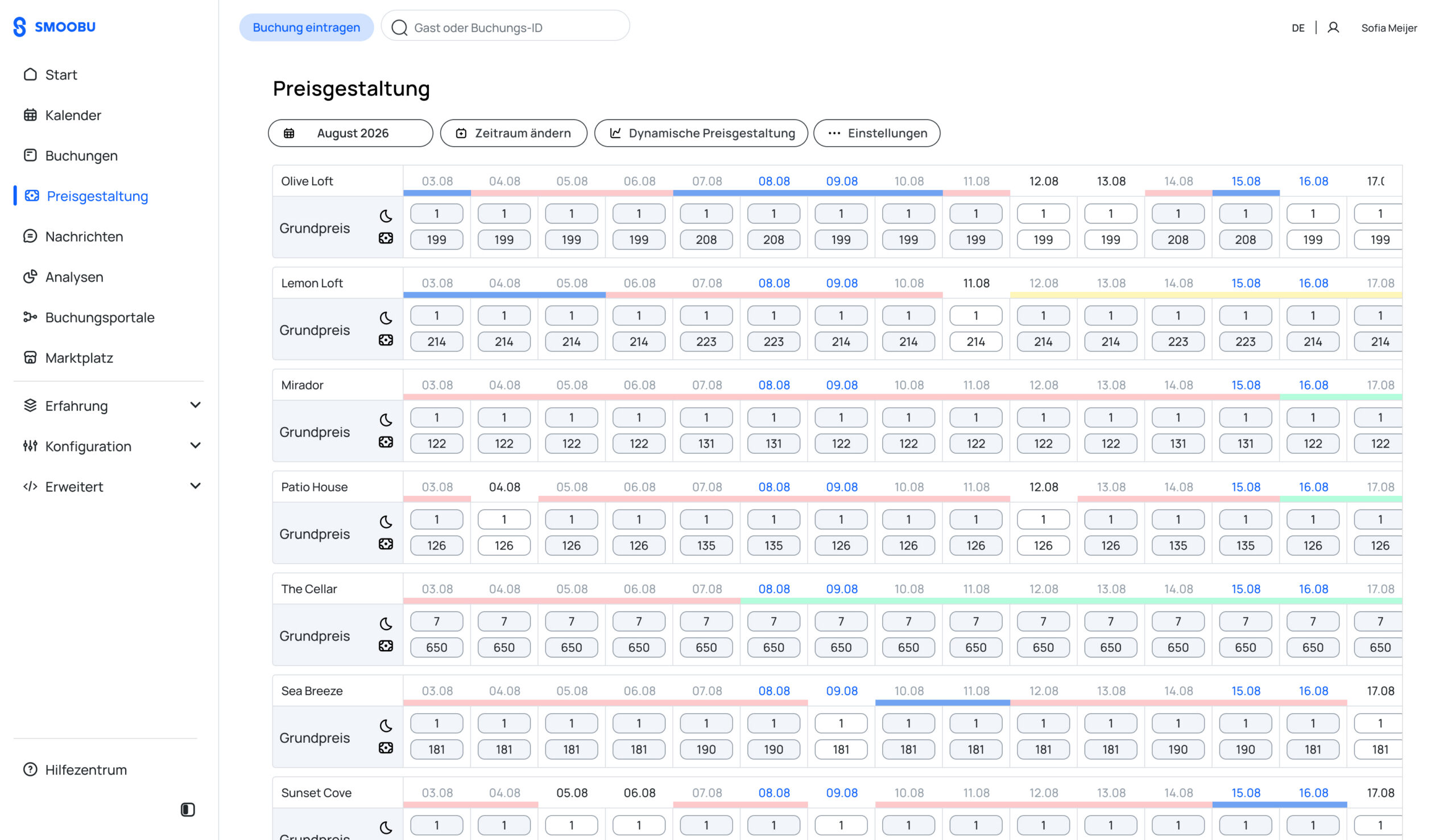Select the Preisgestaltung sidebar entry
1456x840 pixels.
tap(97, 196)
